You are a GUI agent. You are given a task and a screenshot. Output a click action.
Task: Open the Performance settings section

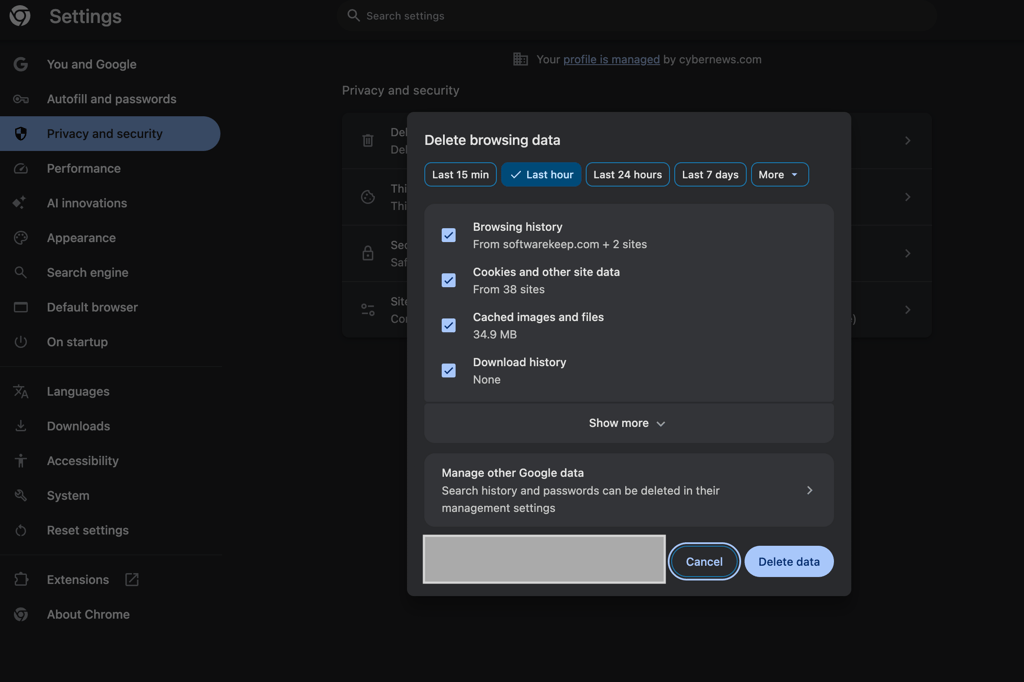110,169
